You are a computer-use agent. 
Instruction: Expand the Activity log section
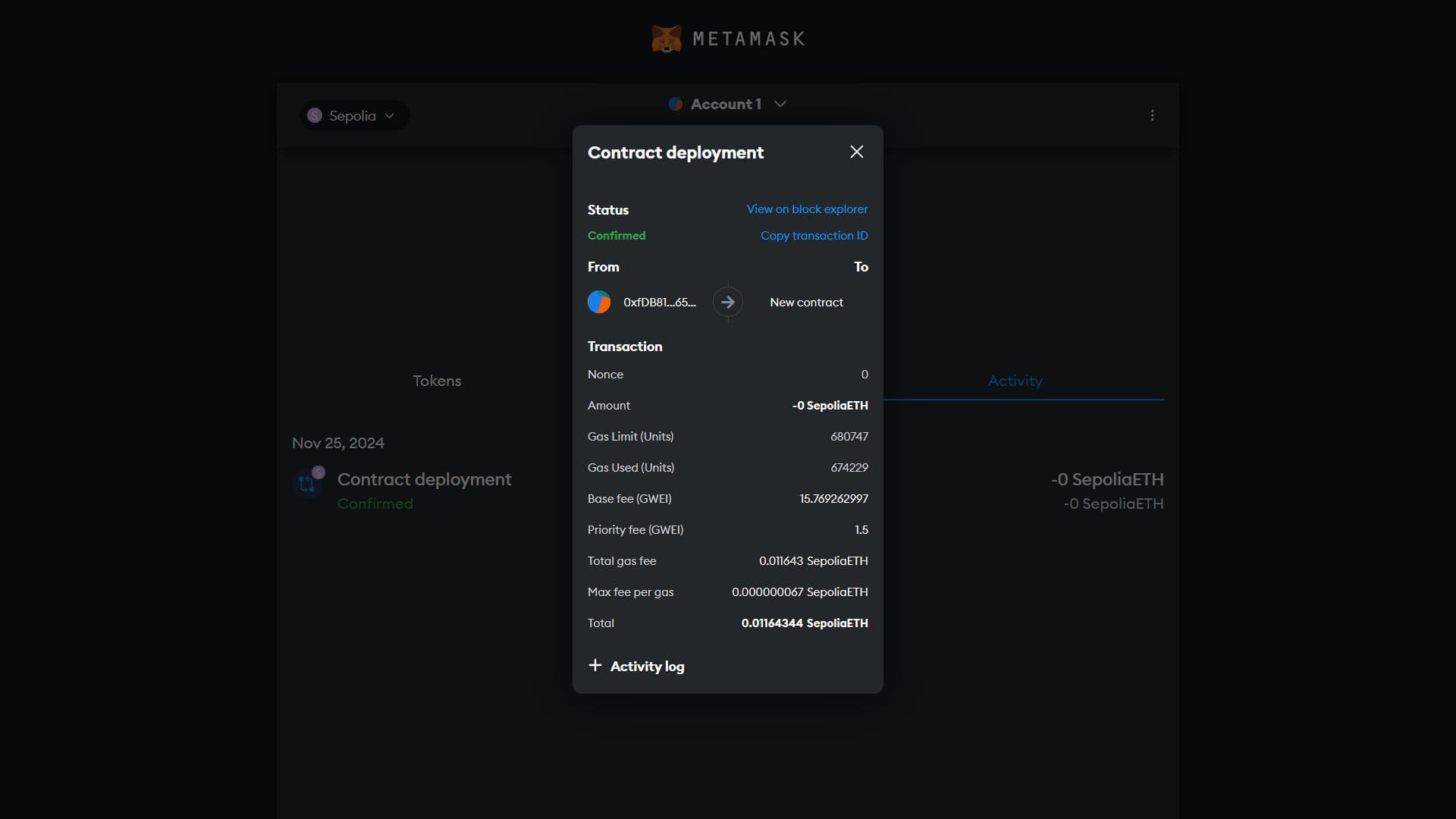(x=636, y=666)
